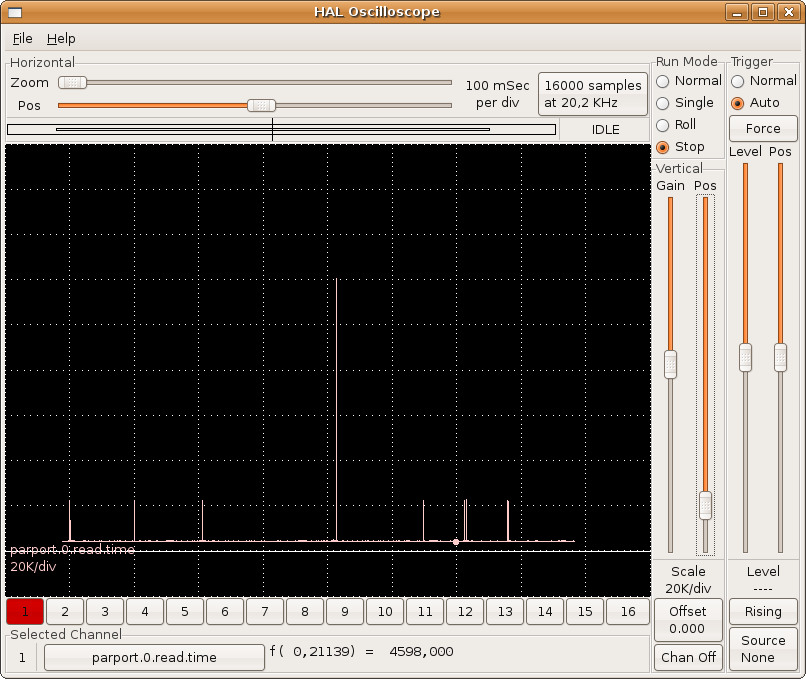Image resolution: width=806 pixels, height=679 pixels.
Task: Click the trigger Pos slider handle
Action: (780, 357)
